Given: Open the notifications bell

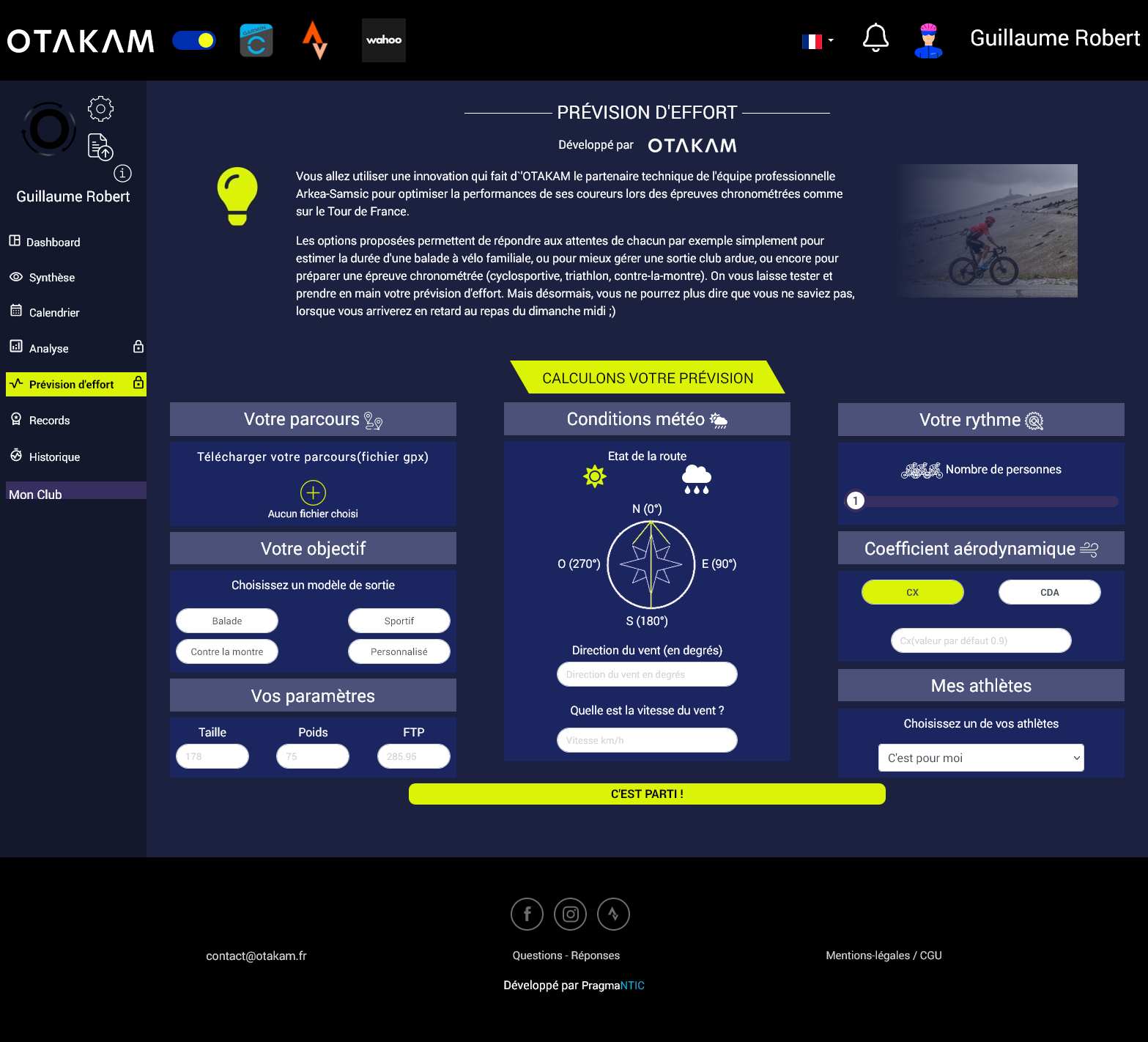Looking at the screenshot, I should coord(875,38).
